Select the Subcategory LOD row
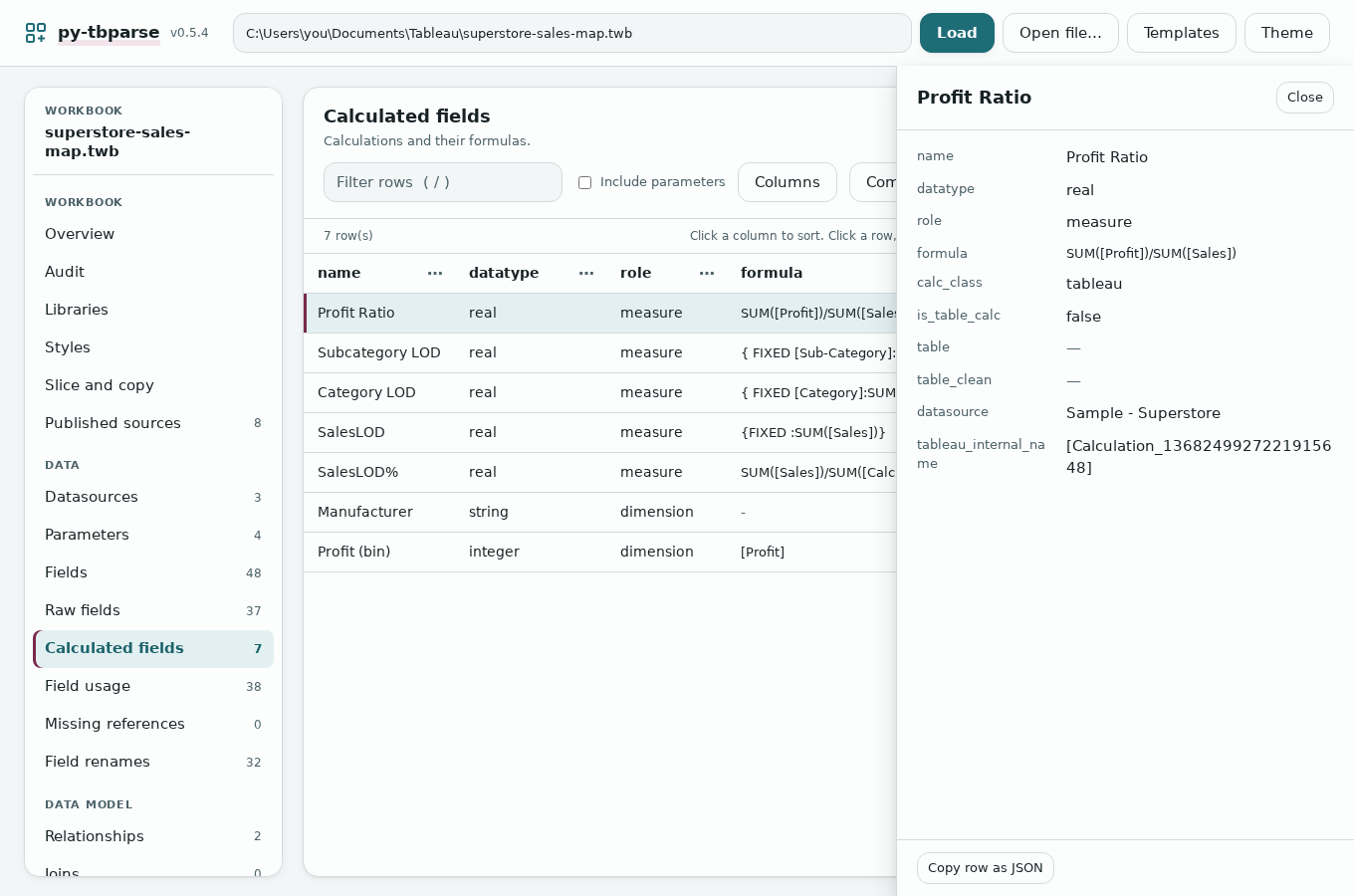The width and height of the screenshot is (1354, 896). point(600,352)
